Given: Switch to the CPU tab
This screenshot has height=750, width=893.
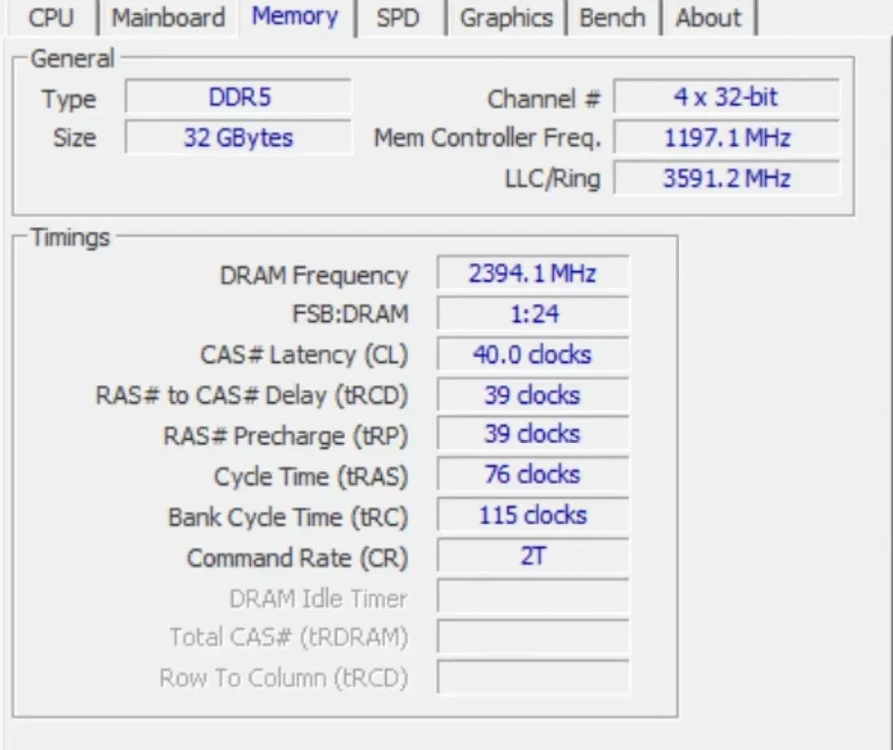Looking at the screenshot, I should tap(51, 18).
